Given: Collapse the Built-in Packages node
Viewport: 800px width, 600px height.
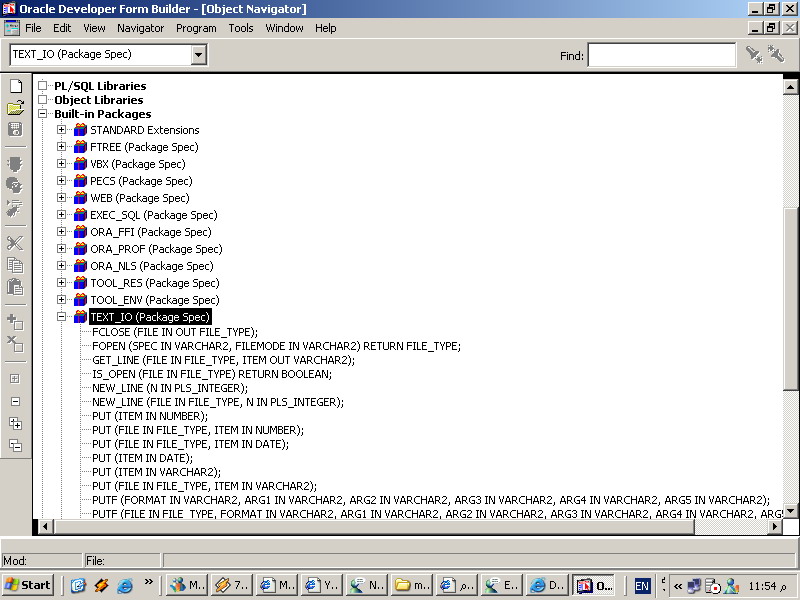Looking at the screenshot, I should click(43, 114).
